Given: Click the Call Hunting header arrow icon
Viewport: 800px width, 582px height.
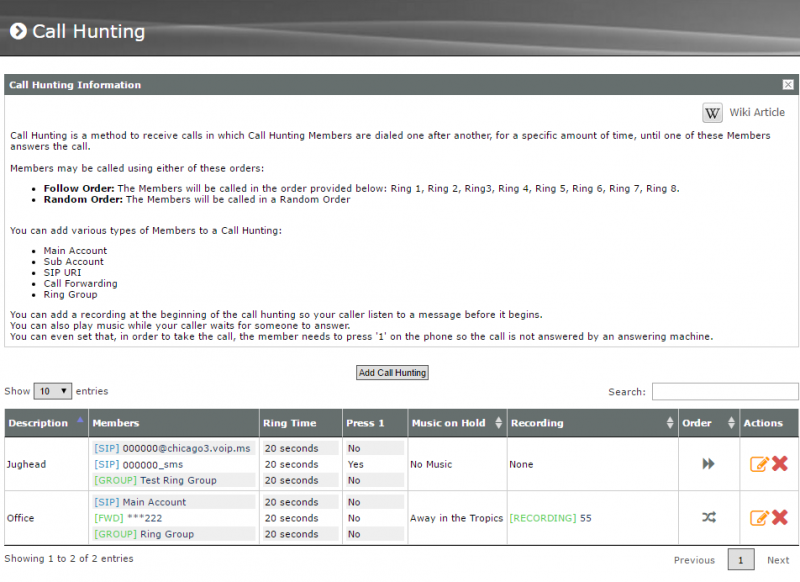Looking at the screenshot, I should (x=18, y=31).
